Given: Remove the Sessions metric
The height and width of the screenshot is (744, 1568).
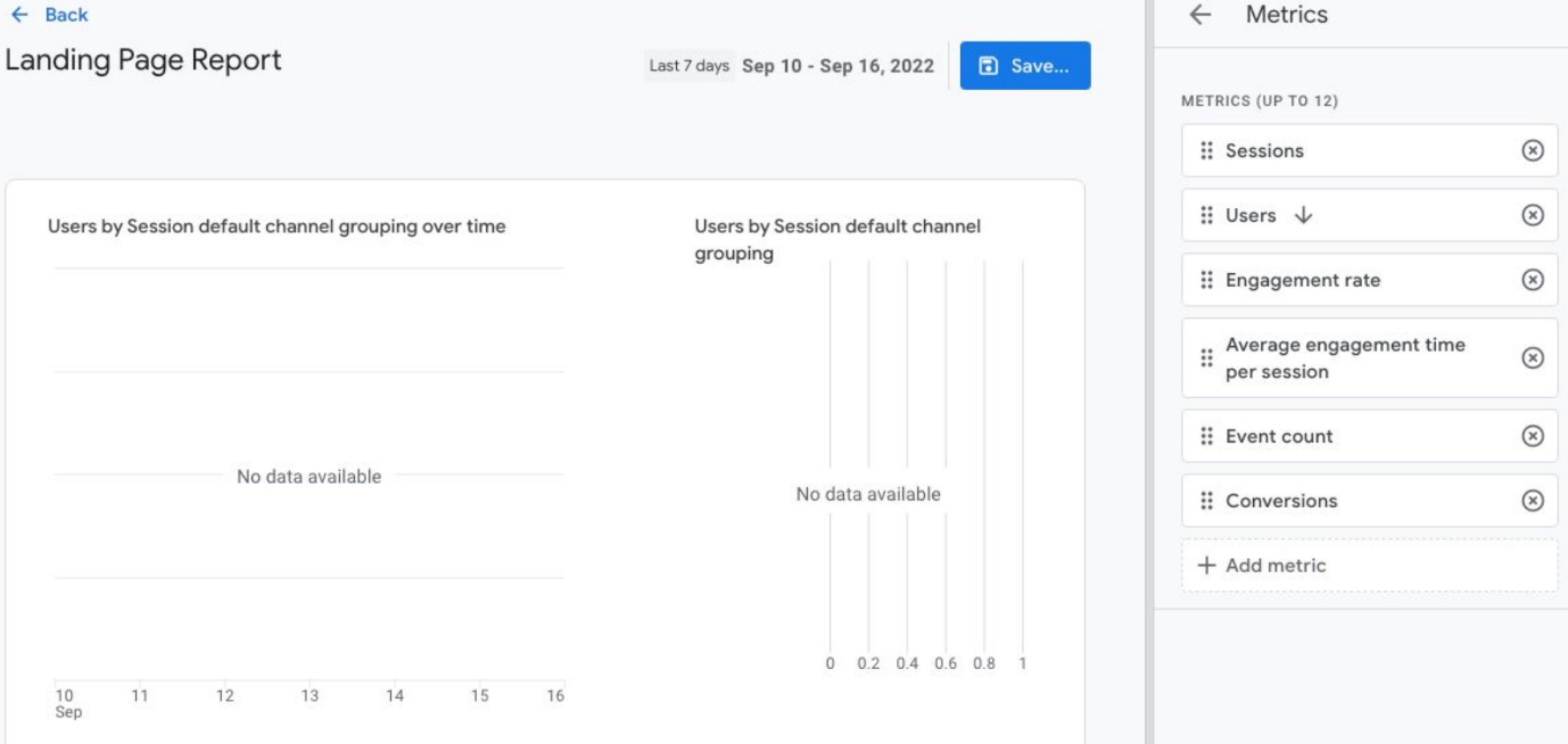Looking at the screenshot, I should (1532, 151).
